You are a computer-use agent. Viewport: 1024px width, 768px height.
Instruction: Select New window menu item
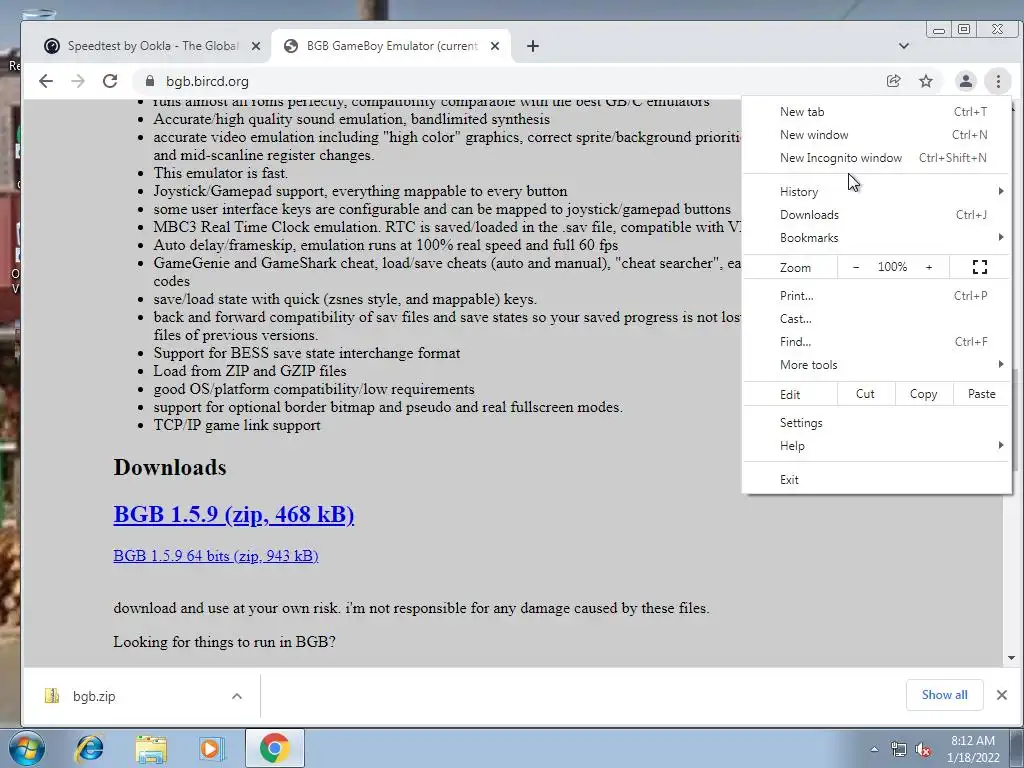pyautogui.click(x=876, y=135)
